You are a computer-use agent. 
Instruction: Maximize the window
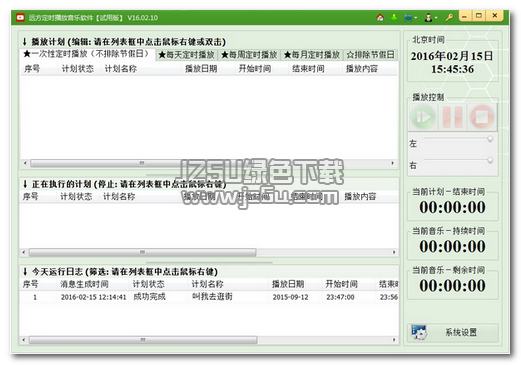tap(479, 16)
